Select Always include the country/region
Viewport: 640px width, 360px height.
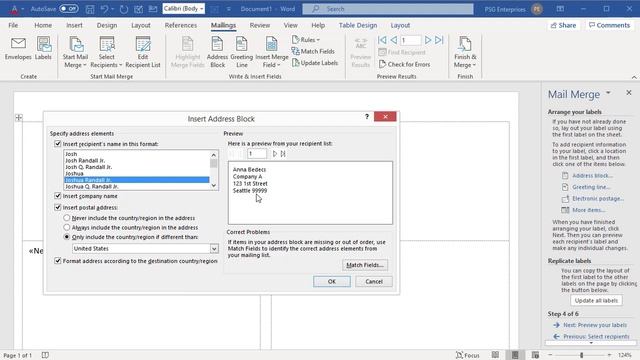pyautogui.click(x=67, y=227)
